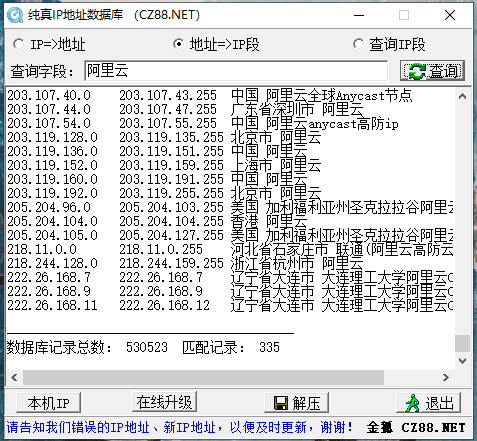Select the 地址=>IP段 radio option
Image resolution: width=477 pixels, height=441 pixels.
[179, 44]
